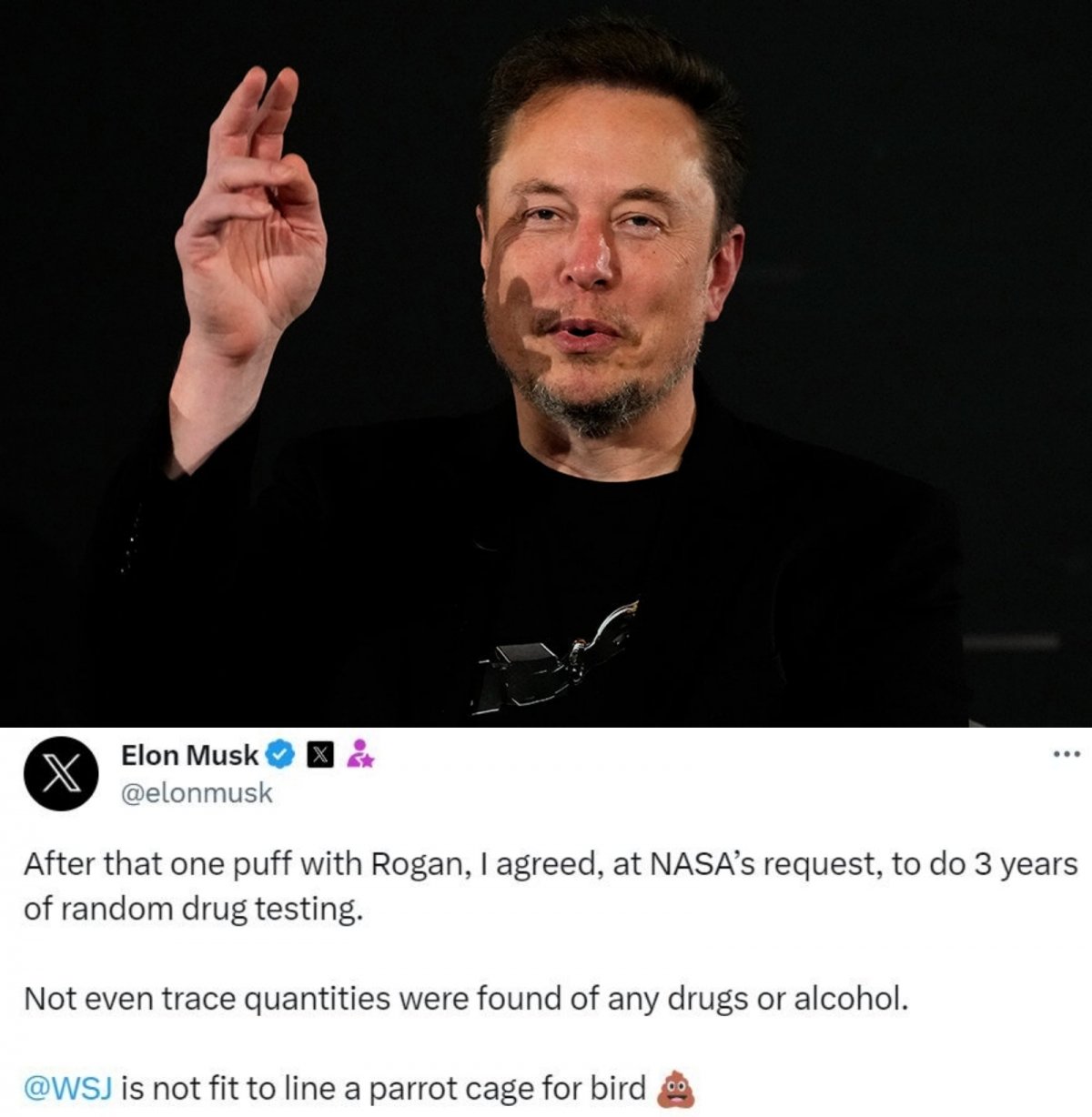Image resolution: width=1092 pixels, height=1117 pixels.
Task: Click the "of random drug testing." line
Action: pos(193,909)
